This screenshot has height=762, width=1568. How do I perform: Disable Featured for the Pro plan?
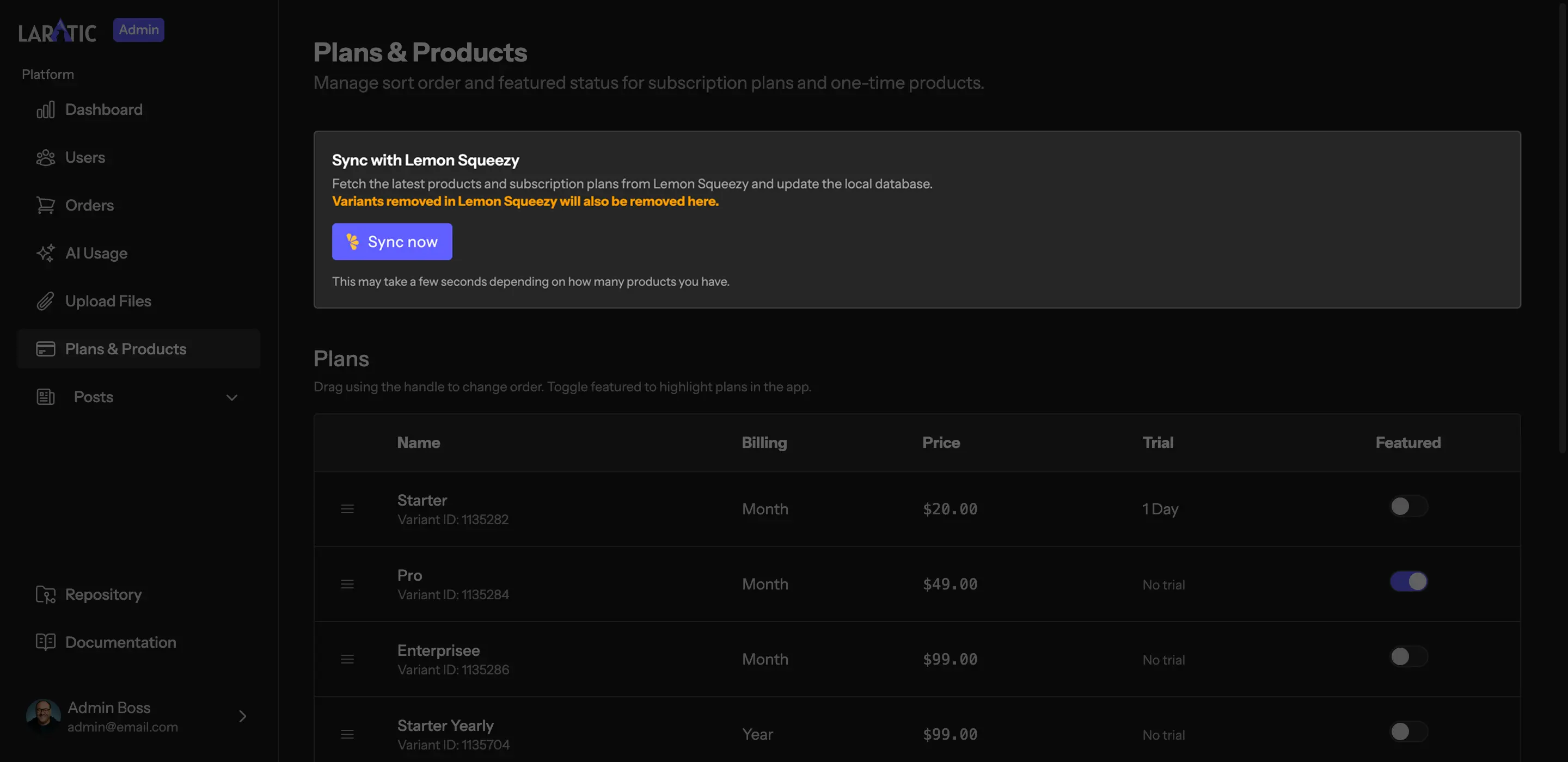click(1408, 581)
